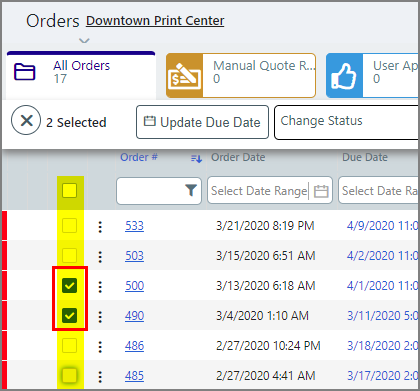Open the Downtown Print Center site selector
The height and width of the screenshot is (391, 420).
(x=155, y=21)
